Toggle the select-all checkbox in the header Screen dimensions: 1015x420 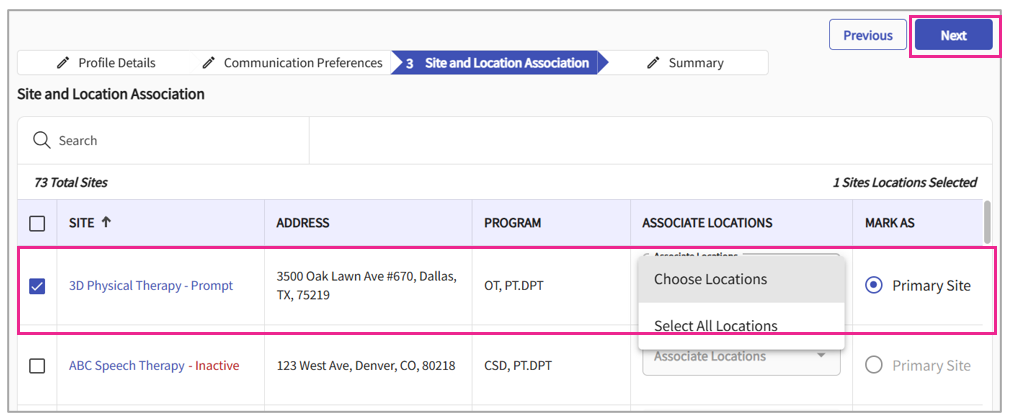click(x=37, y=223)
